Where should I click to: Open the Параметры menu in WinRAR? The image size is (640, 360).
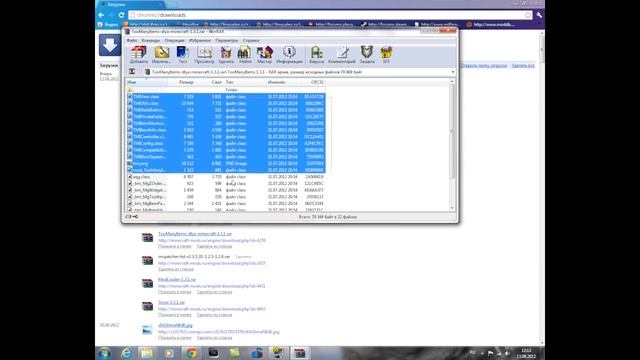point(227,40)
